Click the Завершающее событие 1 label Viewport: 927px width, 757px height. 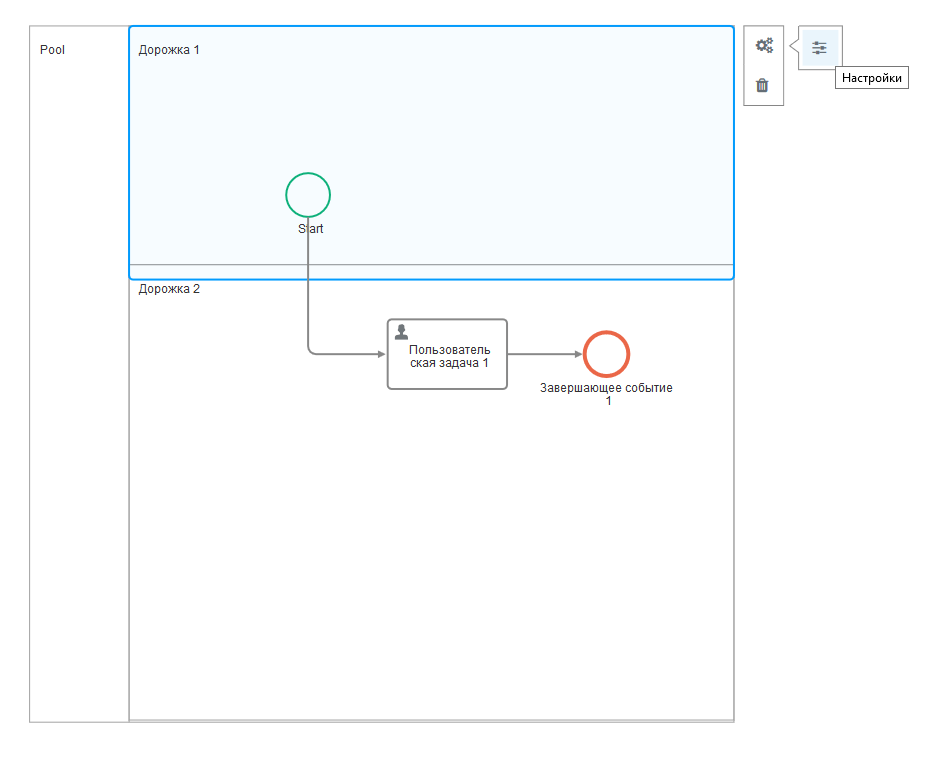pos(606,394)
